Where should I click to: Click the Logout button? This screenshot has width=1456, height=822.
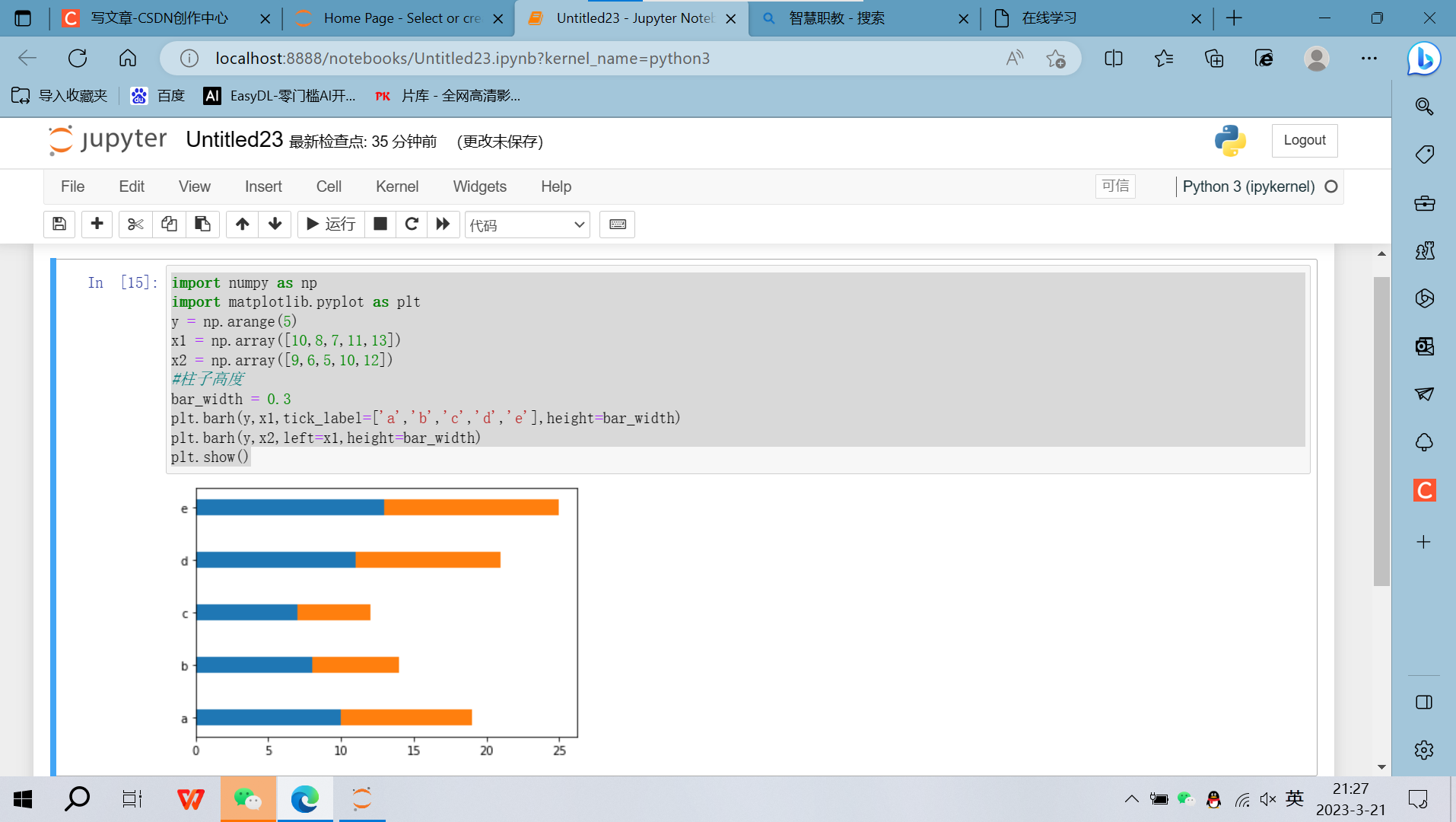tap(1304, 140)
